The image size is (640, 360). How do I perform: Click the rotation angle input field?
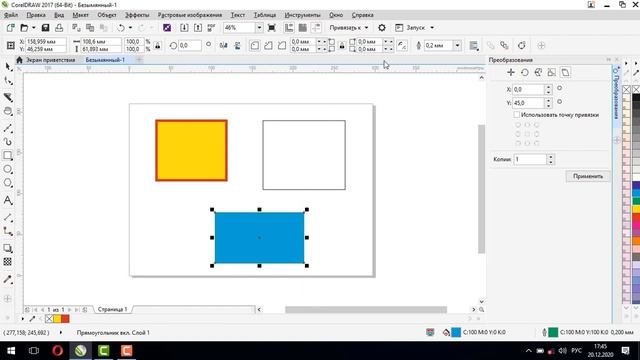(190, 45)
